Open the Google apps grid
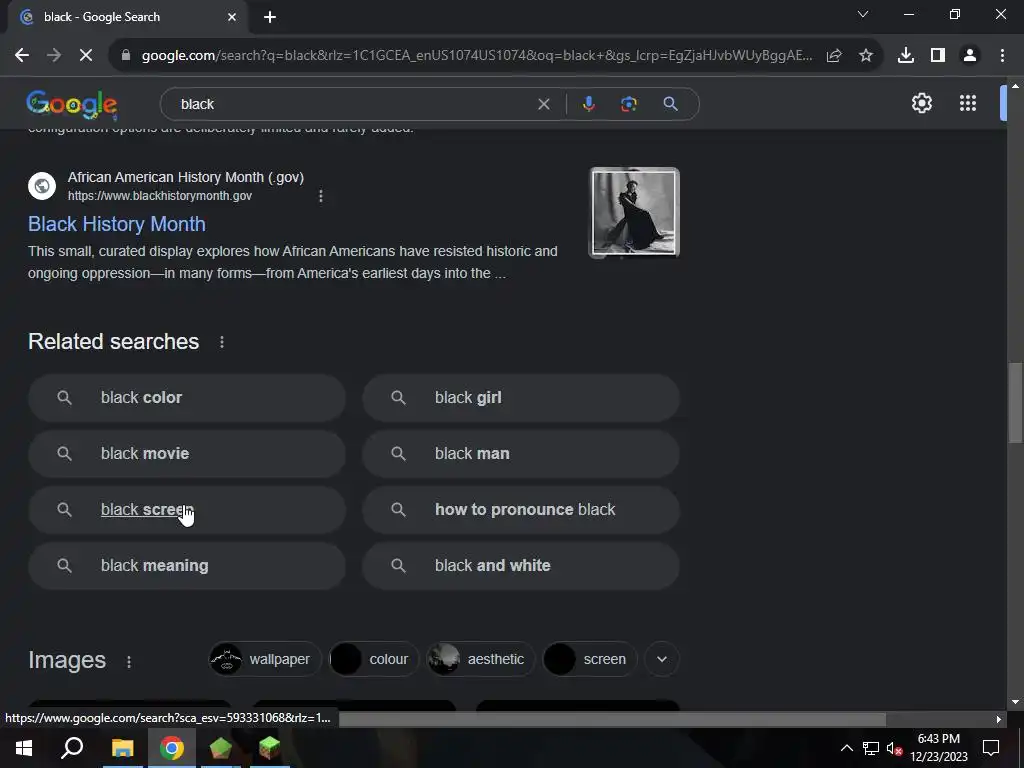This screenshot has height=768, width=1024. (x=968, y=103)
